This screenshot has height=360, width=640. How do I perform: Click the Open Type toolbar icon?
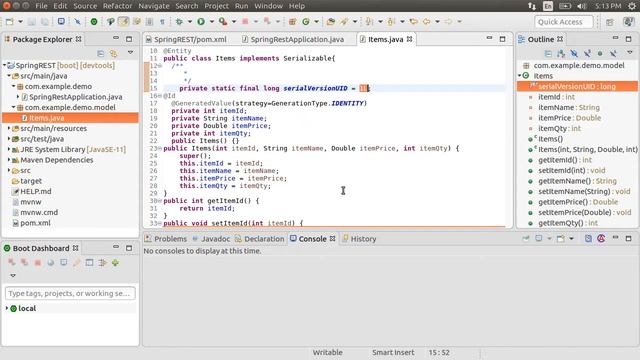tap(331, 22)
